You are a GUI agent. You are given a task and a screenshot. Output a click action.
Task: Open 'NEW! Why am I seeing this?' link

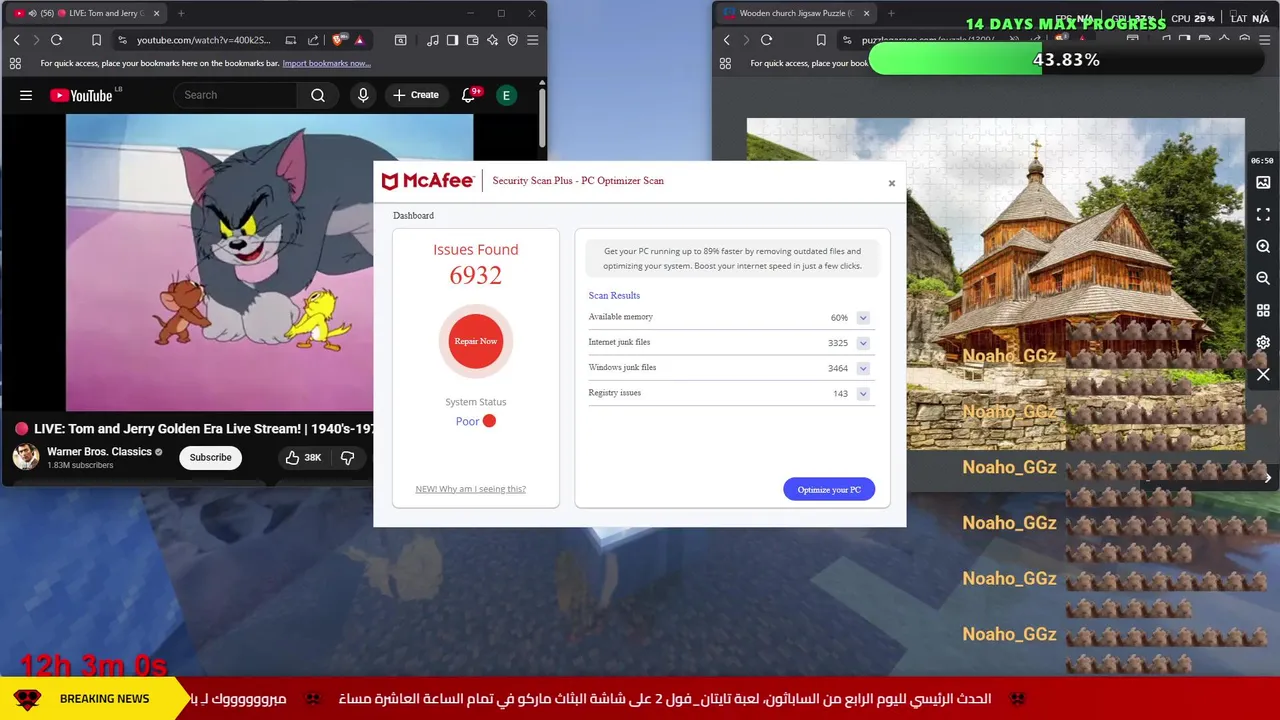pos(470,489)
